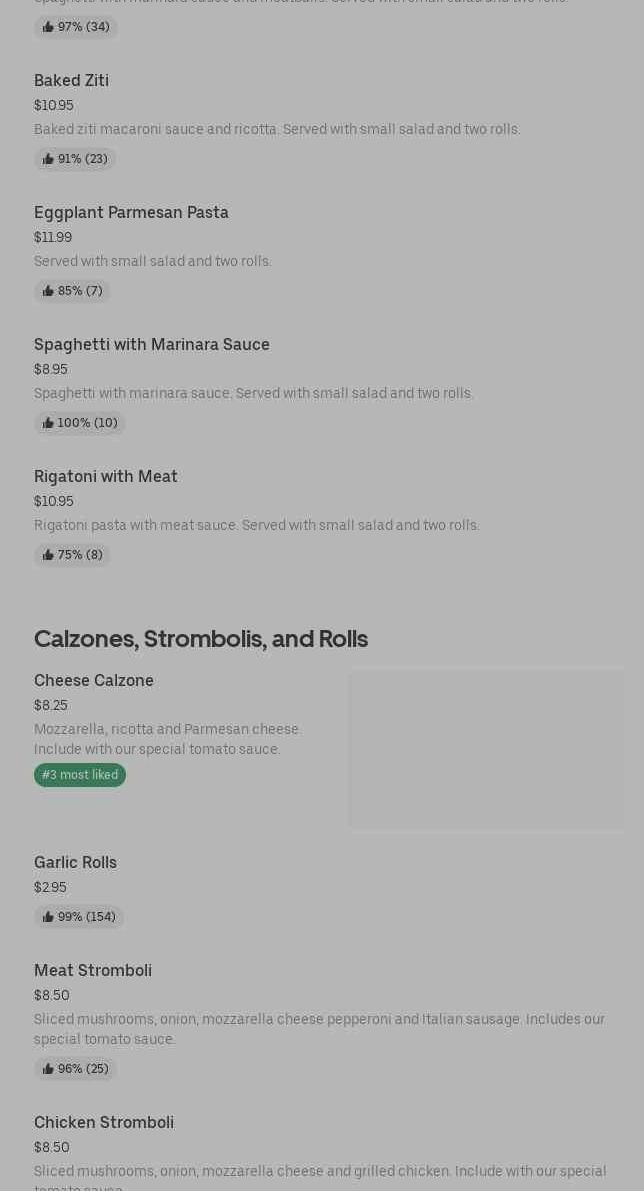
Task: Click the "#3 most liked" badge
Action: pos(80,775)
